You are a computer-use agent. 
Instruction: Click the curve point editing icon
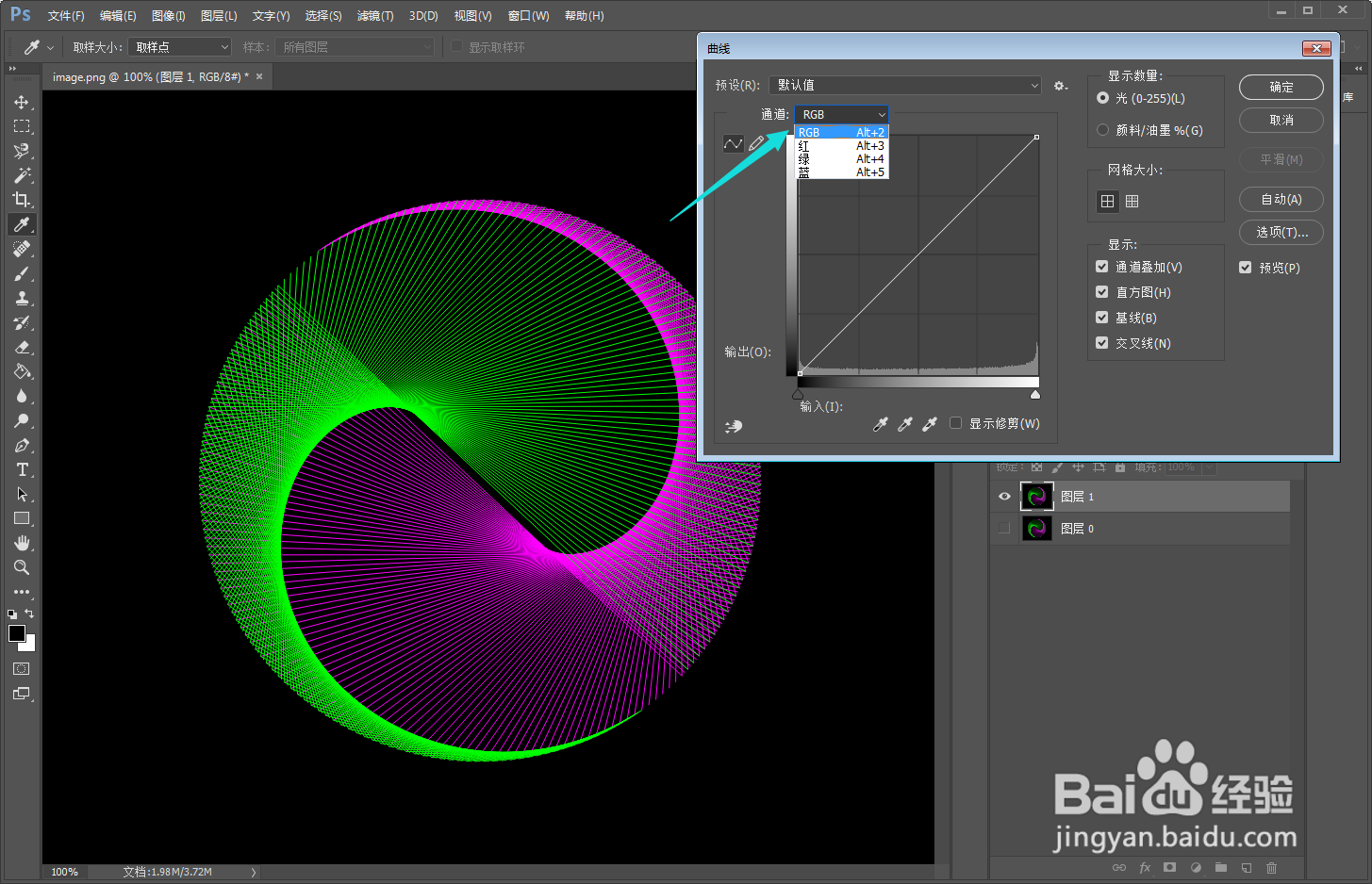click(734, 143)
